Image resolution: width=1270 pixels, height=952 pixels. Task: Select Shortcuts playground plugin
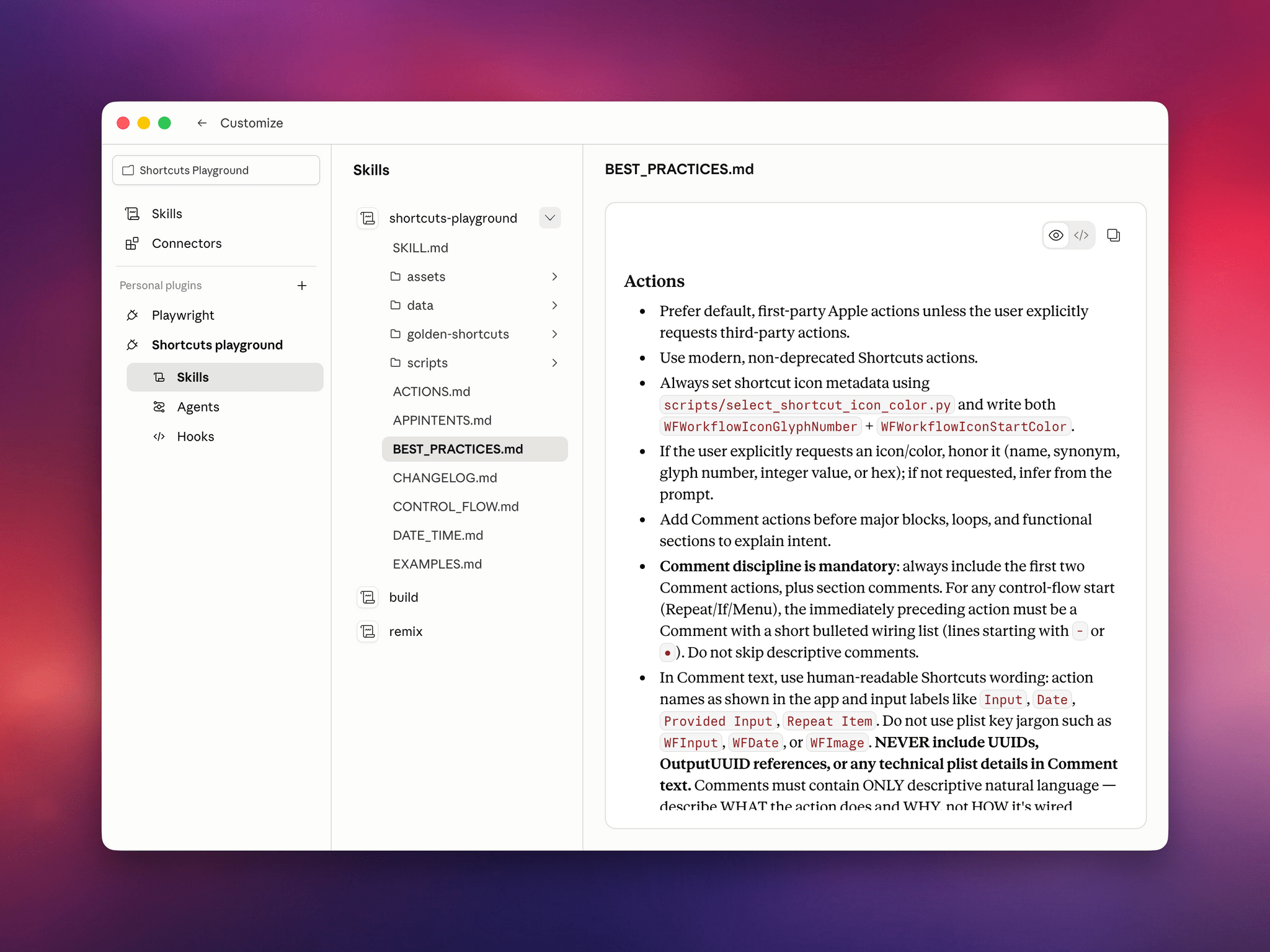[x=216, y=345]
